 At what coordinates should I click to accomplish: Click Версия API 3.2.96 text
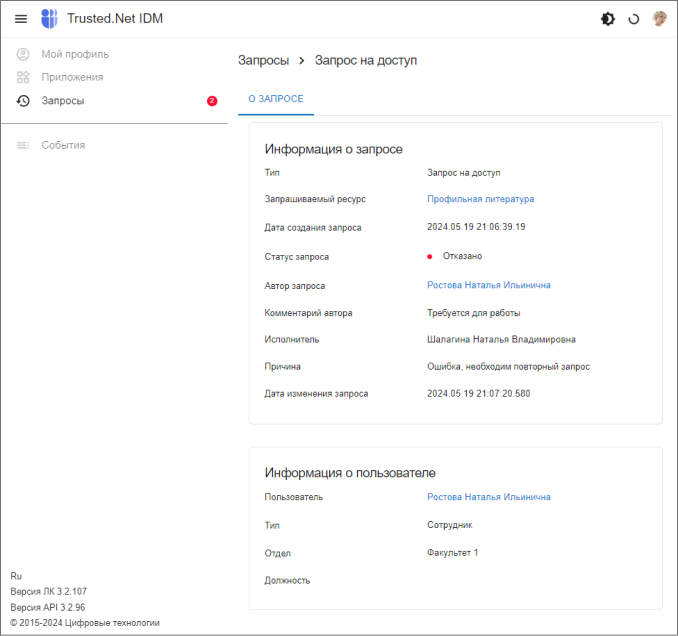pos(48,607)
